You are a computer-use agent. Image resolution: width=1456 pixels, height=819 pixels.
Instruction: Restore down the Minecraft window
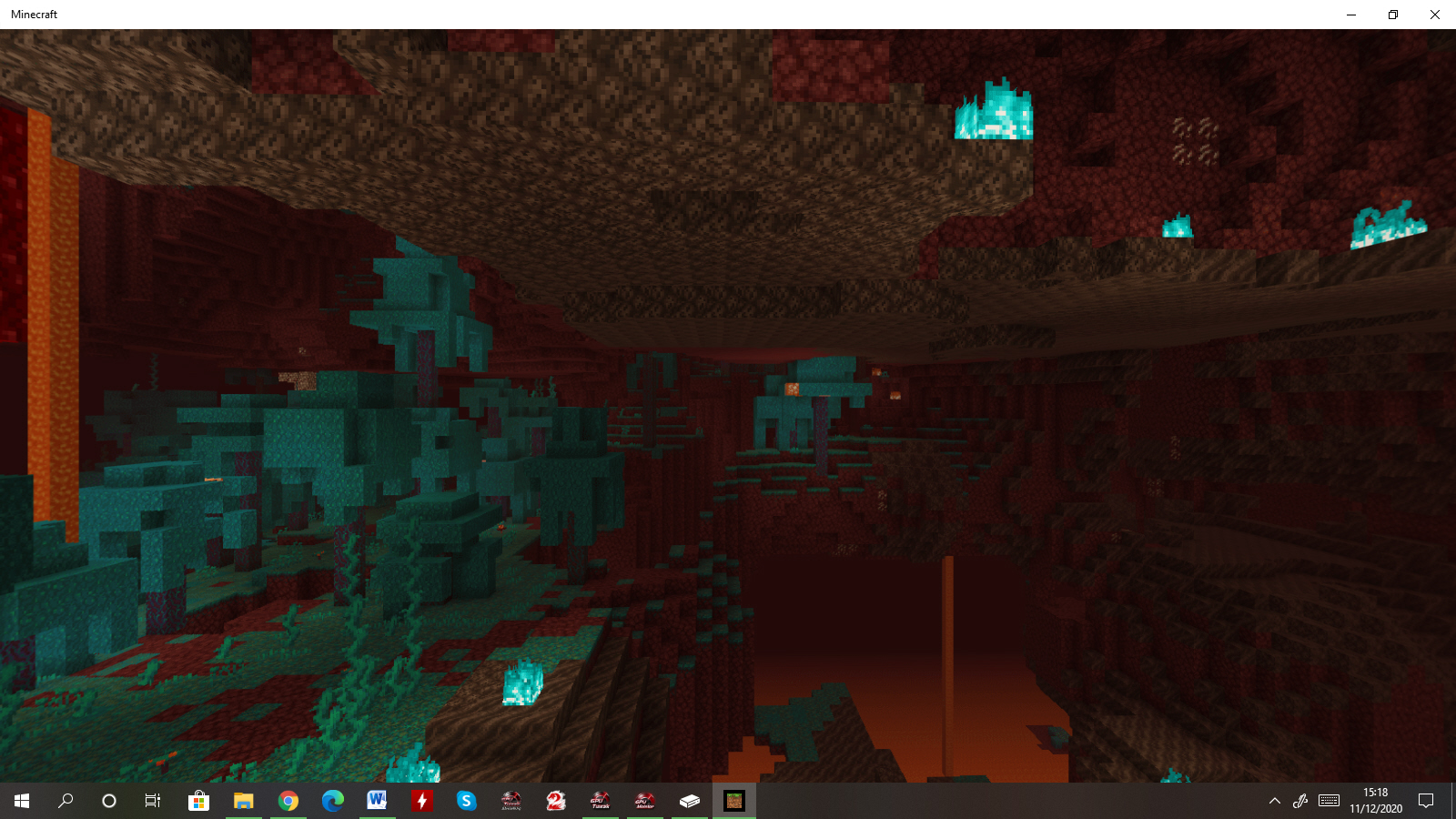(x=1393, y=15)
